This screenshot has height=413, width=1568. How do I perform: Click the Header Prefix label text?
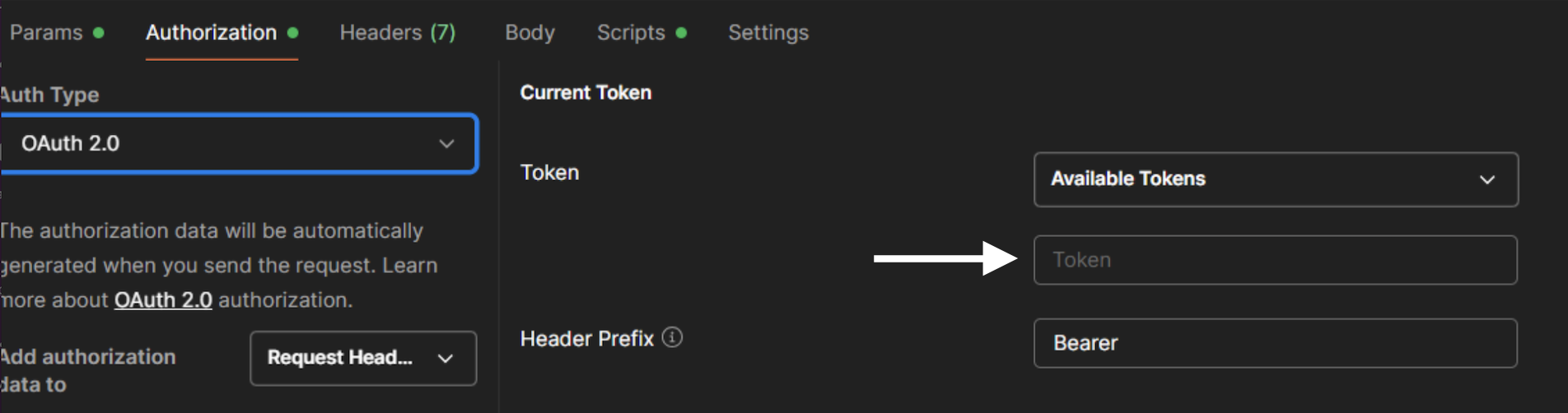click(586, 338)
